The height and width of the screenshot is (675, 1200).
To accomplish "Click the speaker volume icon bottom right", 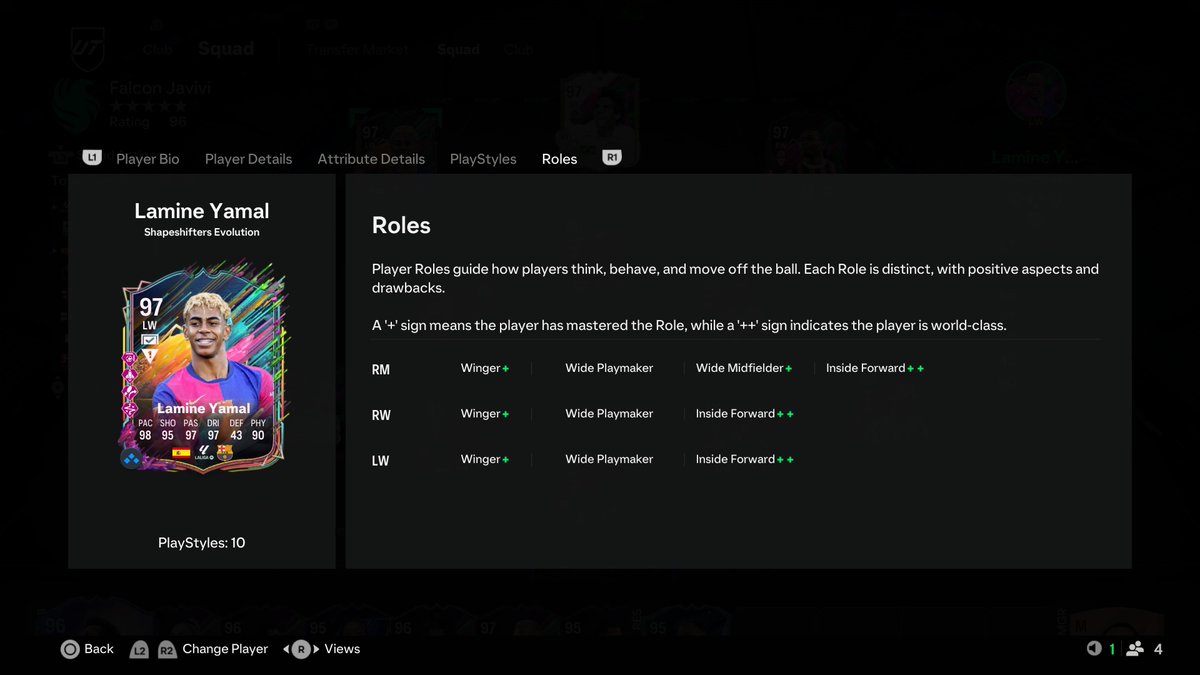I will click(x=1094, y=649).
